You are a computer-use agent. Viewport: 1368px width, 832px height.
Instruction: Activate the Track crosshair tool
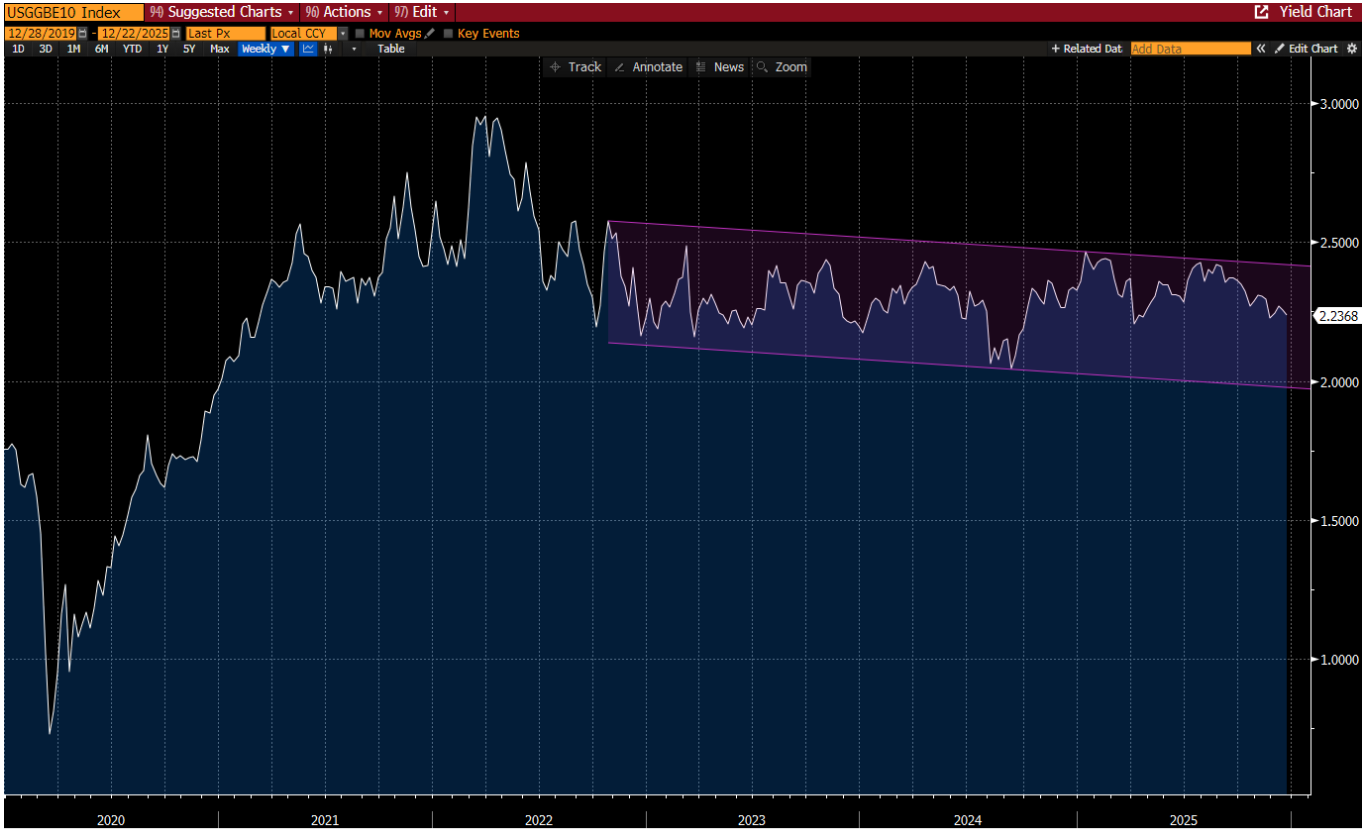point(575,67)
